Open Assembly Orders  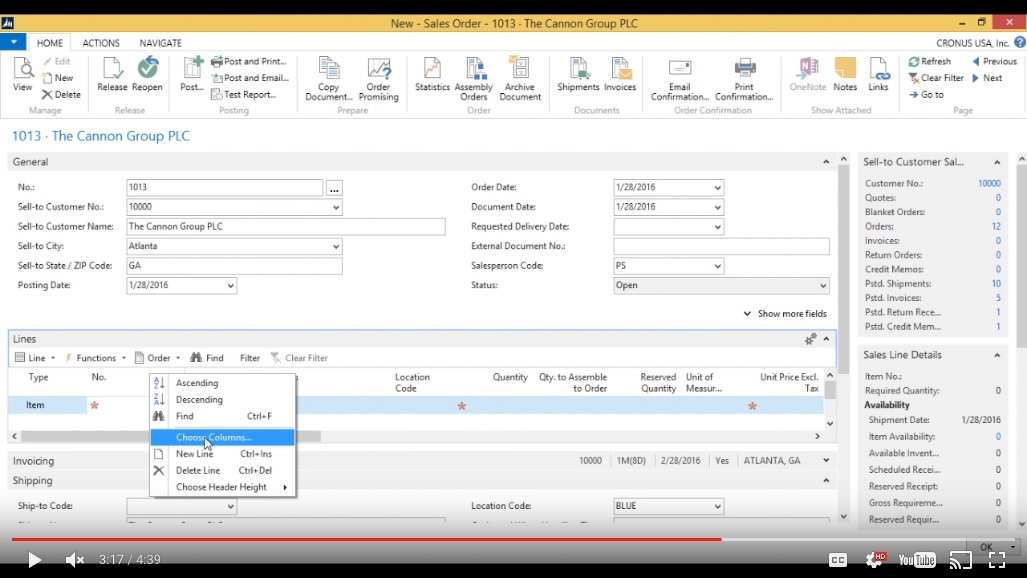pyautogui.click(x=474, y=79)
